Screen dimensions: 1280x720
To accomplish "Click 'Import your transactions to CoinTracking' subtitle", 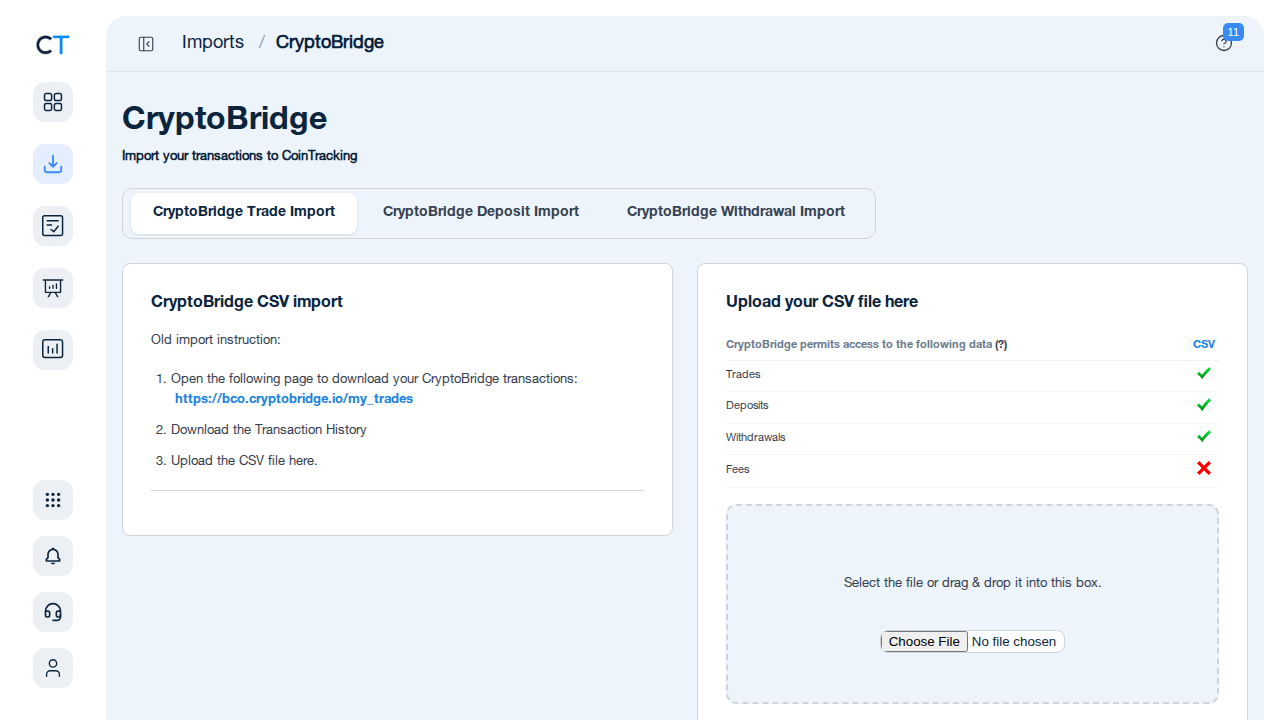I will [240, 156].
